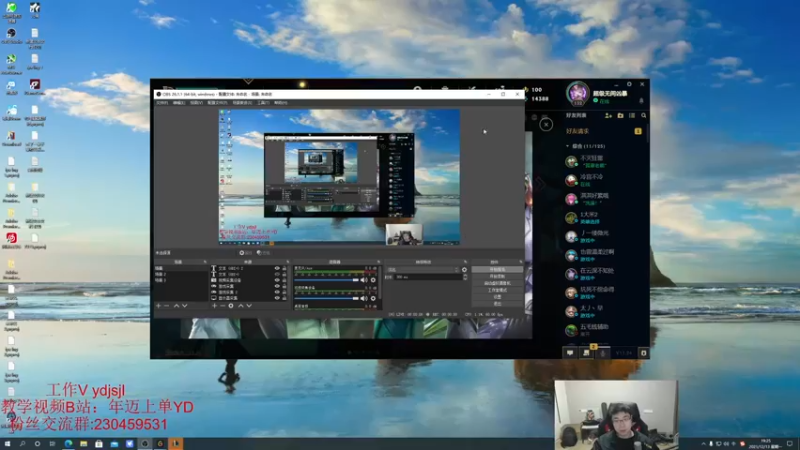Click the 工作室模式 studio mode button

497,290
